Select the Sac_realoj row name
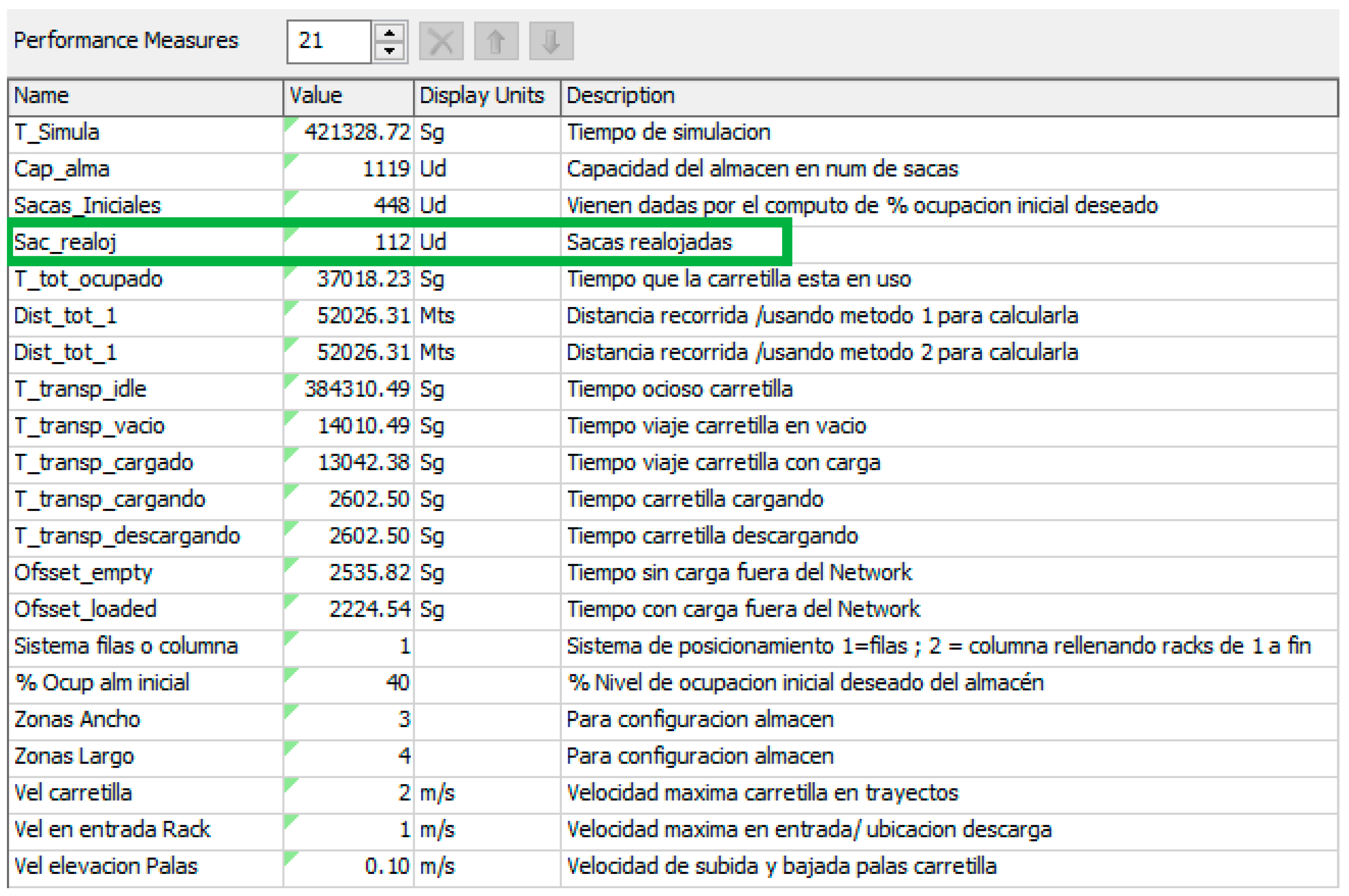This screenshot has width=1349, height=896. coord(65,243)
